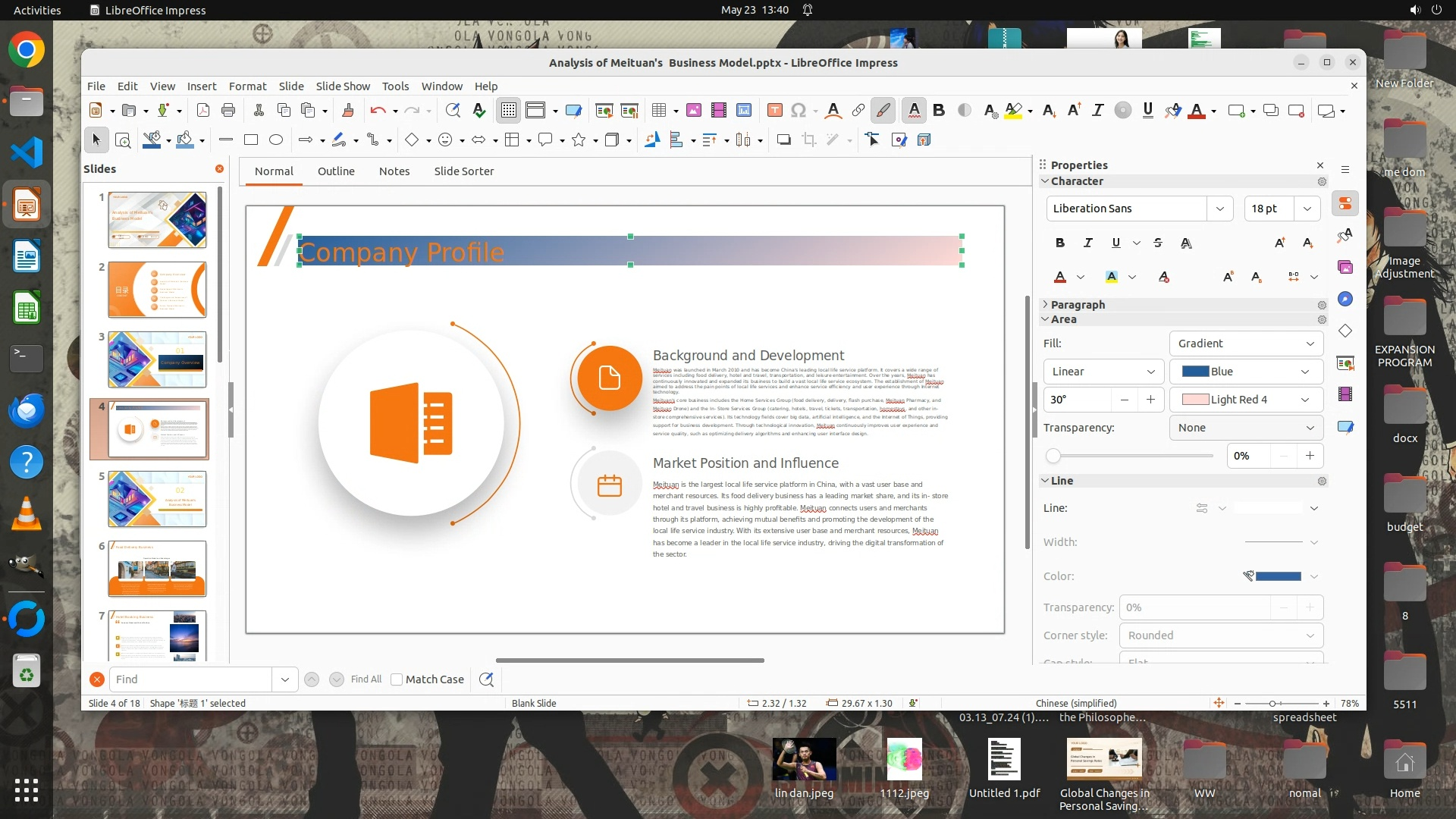The width and height of the screenshot is (1456, 819).
Task: Open the sidebar Gallery icon
Action: coord(1345,267)
